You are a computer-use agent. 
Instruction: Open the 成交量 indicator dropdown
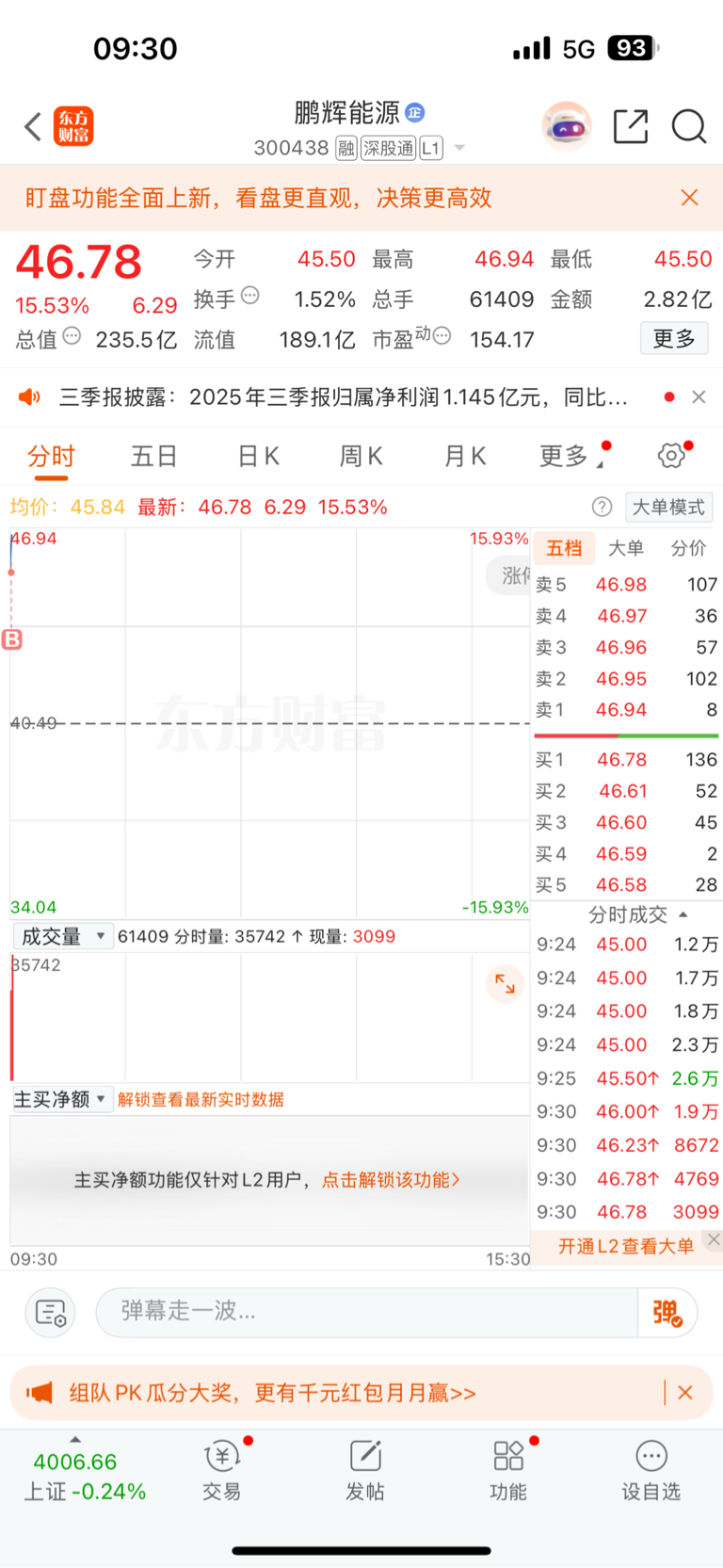(63, 936)
